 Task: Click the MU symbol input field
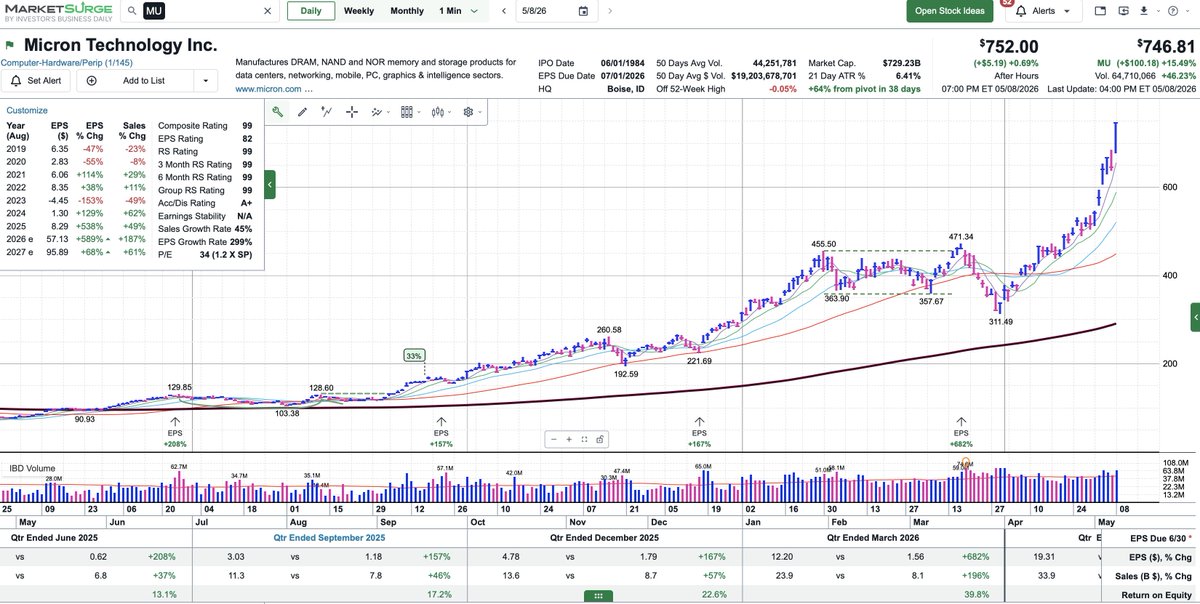point(200,11)
